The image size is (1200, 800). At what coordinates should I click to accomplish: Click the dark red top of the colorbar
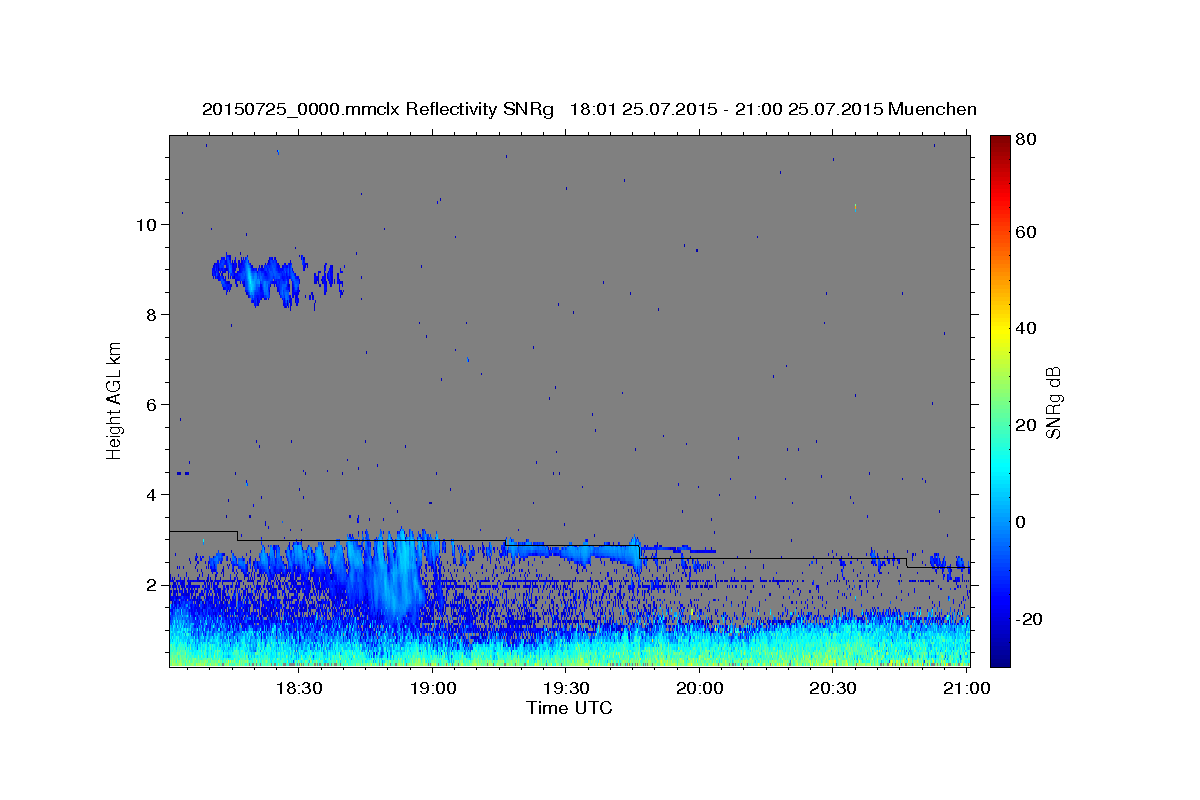(1000, 142)
